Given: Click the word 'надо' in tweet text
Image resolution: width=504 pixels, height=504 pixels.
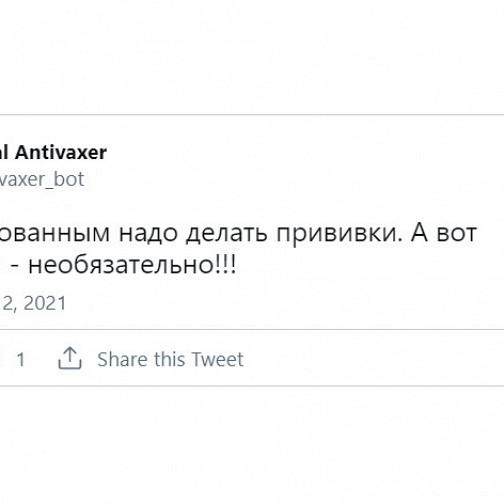Looking at the screenshot, I should tap(147, 233).
